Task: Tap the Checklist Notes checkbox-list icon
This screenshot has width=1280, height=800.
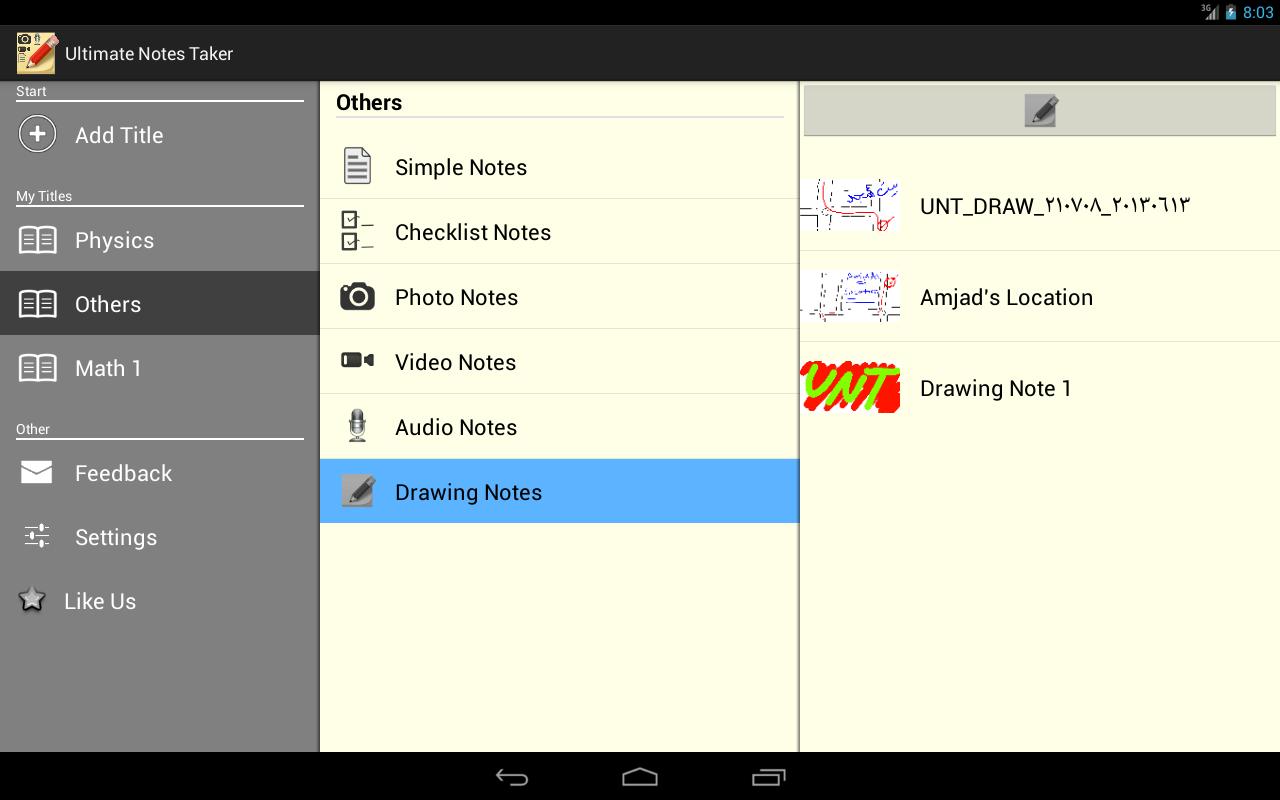Action: point(356,231)
